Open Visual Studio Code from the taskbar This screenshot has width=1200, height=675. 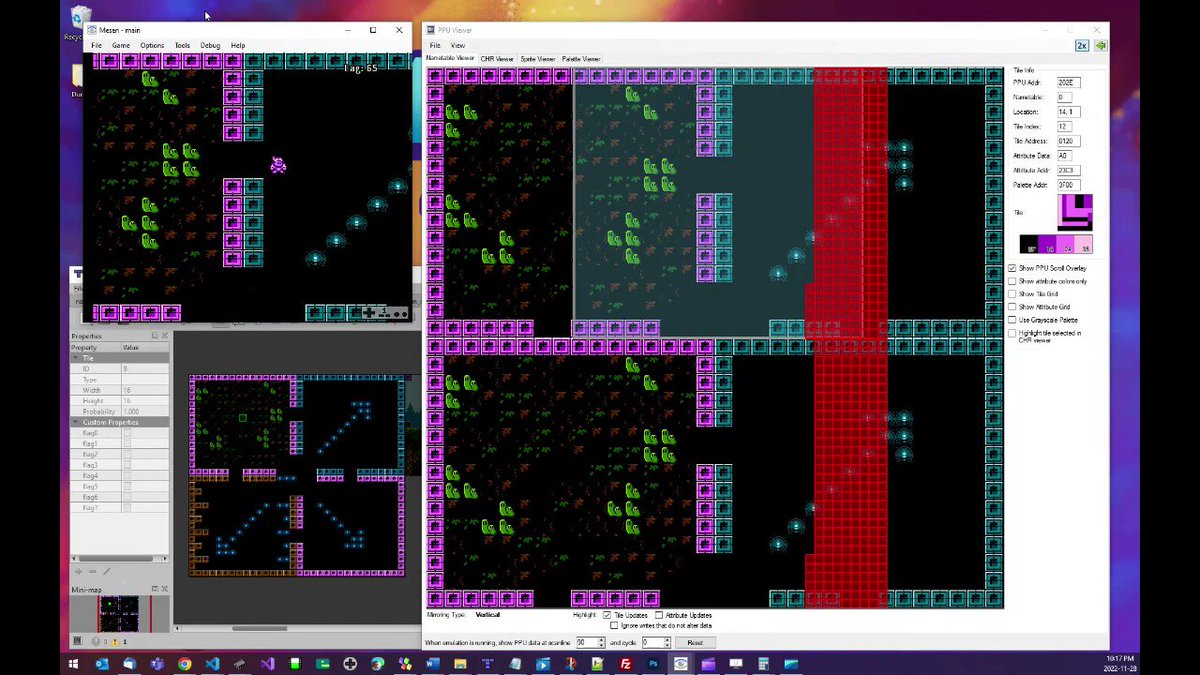point(212,663)
